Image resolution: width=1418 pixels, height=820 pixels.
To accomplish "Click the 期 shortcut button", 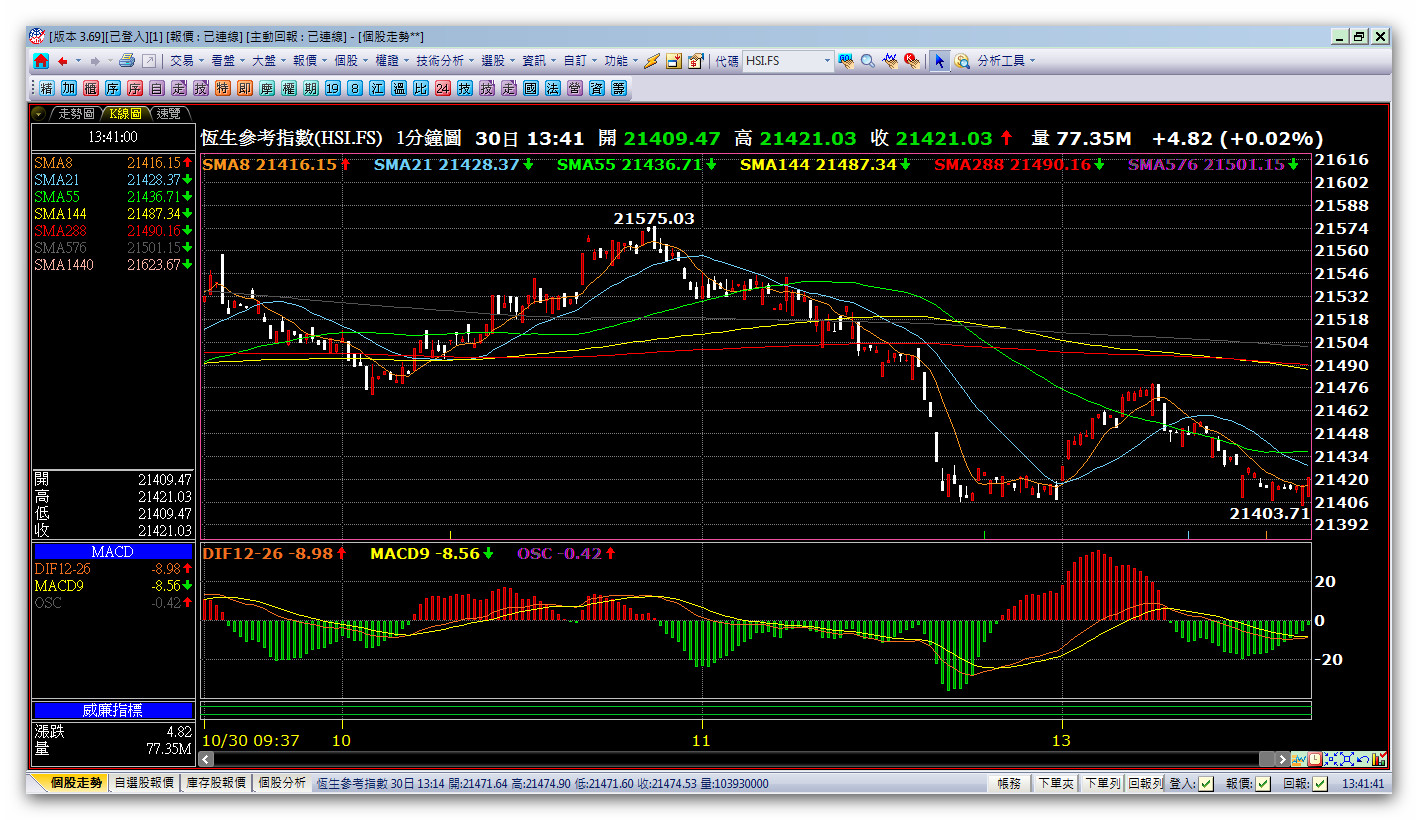I will [310, 88].
